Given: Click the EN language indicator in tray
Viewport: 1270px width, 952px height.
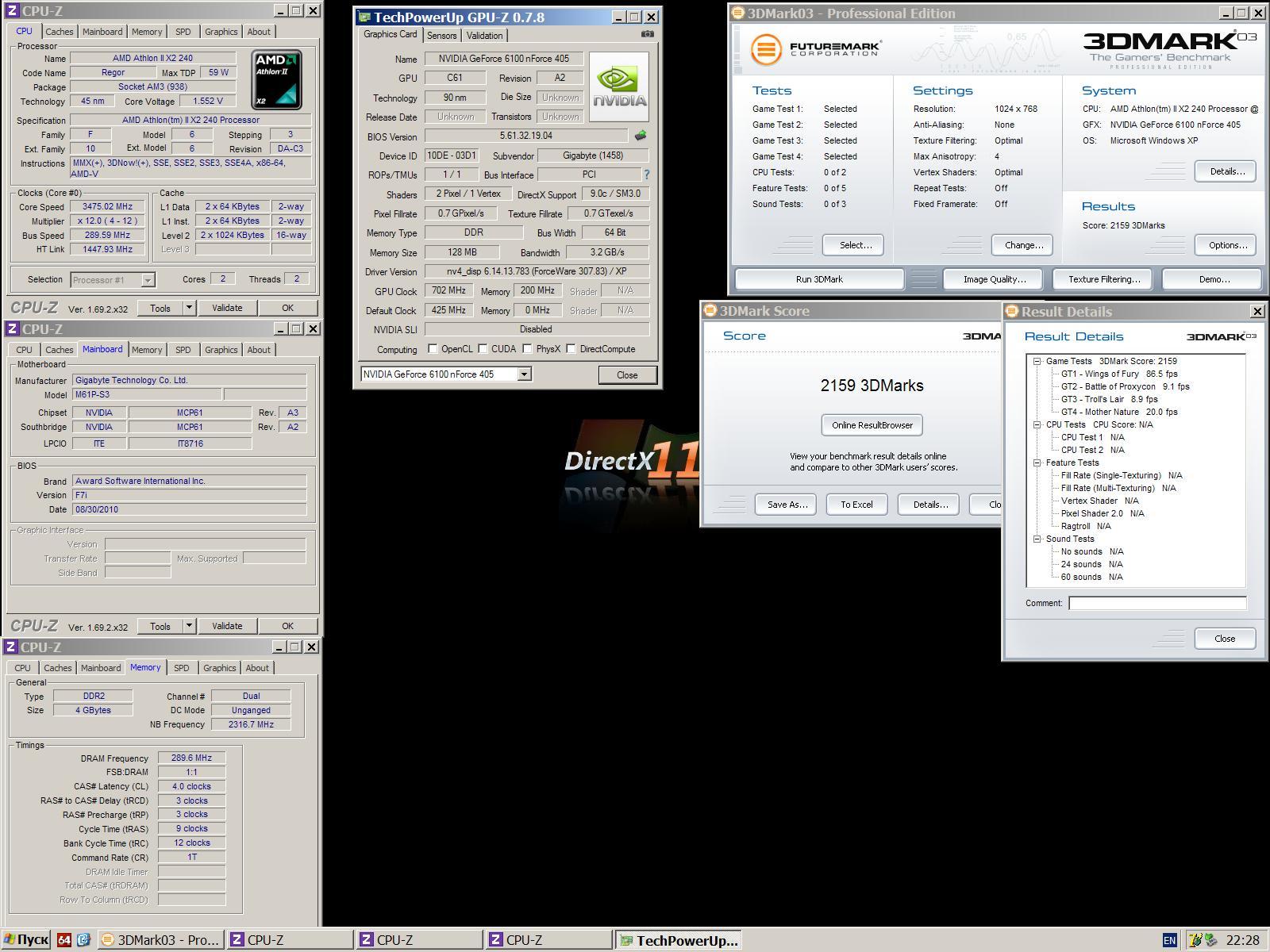Looking at the screenshot, I should click(1169, 940).
